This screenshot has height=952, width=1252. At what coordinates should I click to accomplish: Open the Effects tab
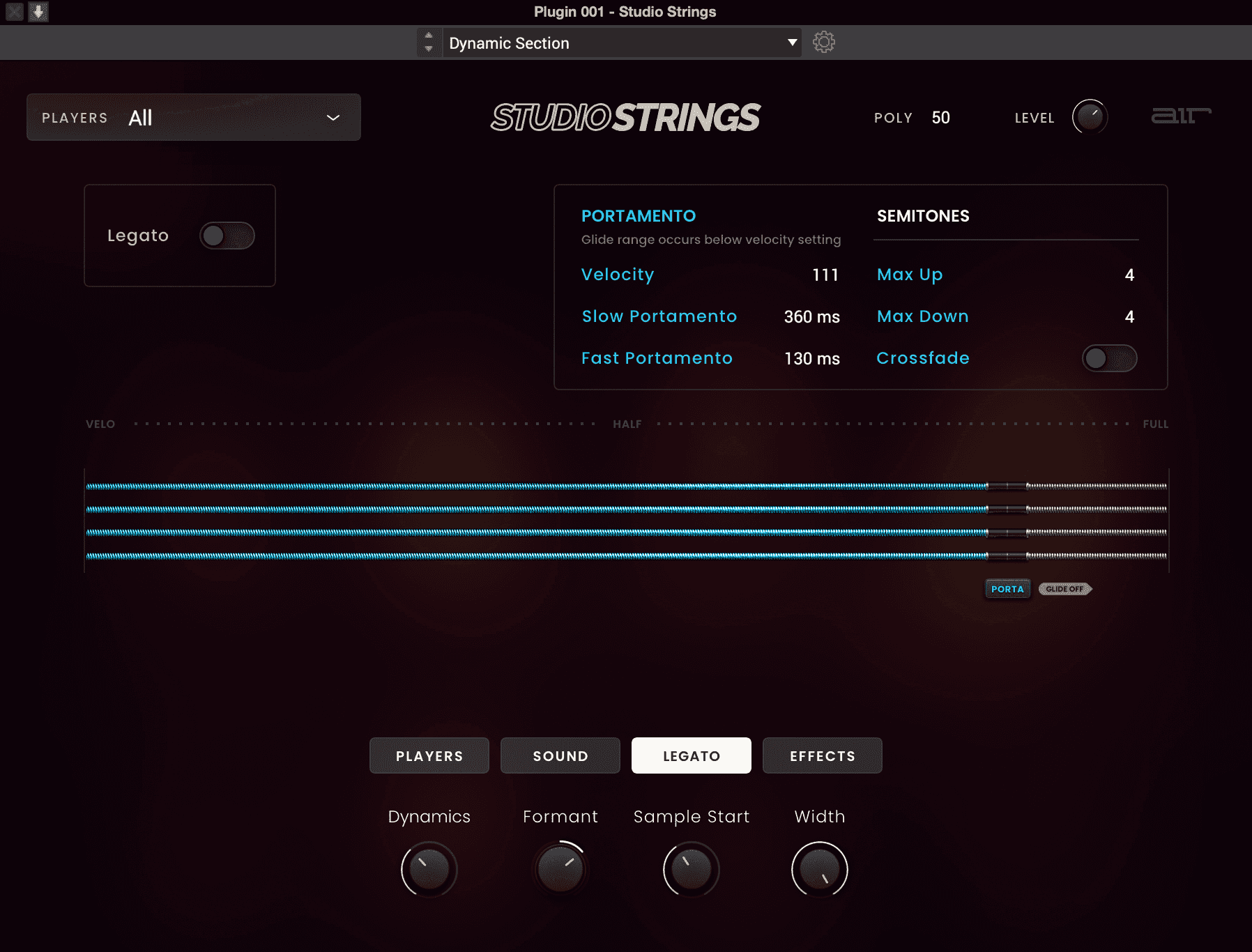(x=822, y=756)
